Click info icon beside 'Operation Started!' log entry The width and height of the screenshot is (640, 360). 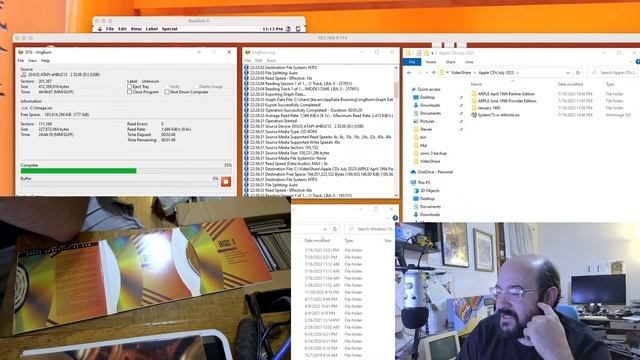[247, 121]
